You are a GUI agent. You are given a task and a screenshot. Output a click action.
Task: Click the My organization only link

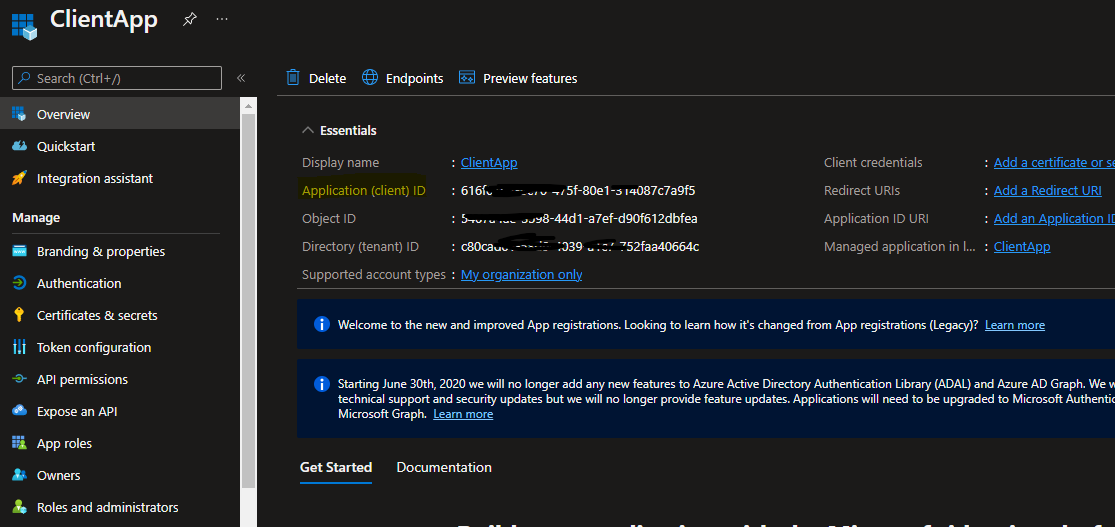click(521, 275)
